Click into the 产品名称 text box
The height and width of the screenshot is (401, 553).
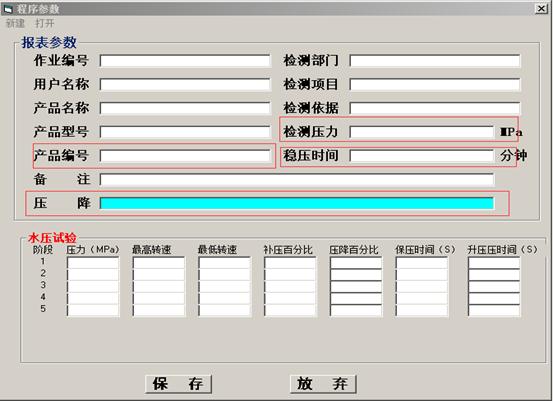185,108
